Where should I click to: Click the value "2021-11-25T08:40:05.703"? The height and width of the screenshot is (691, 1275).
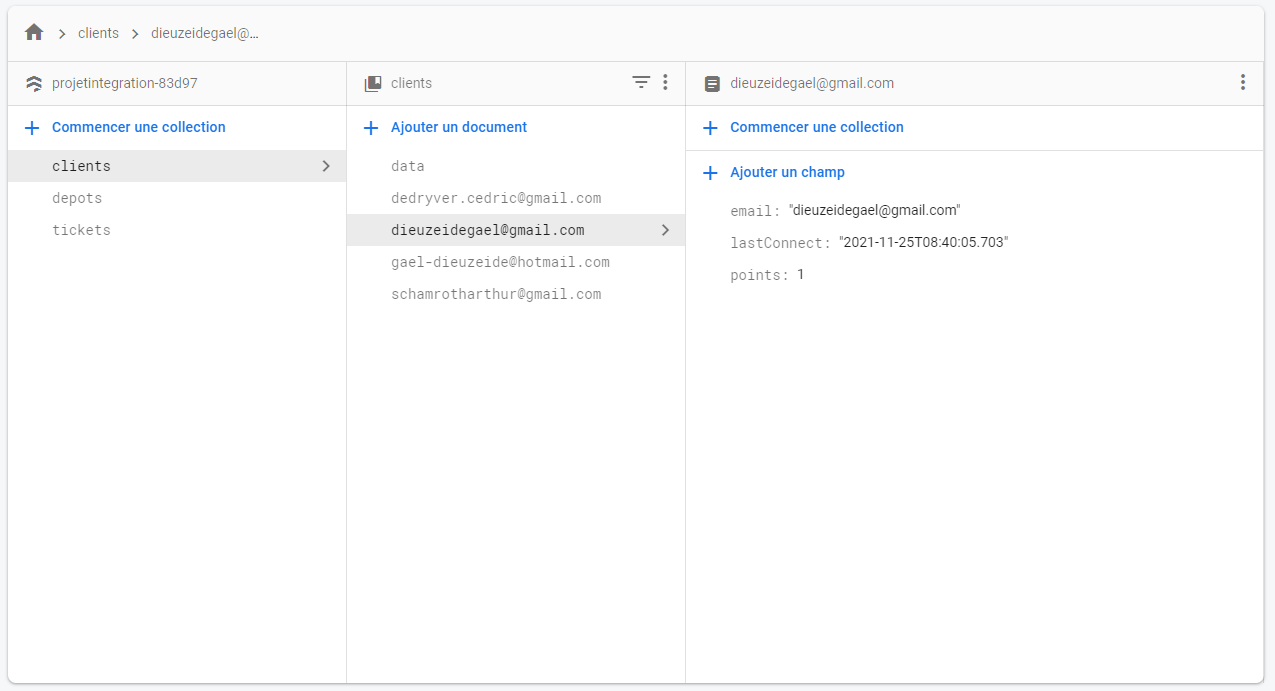[923, 242]
